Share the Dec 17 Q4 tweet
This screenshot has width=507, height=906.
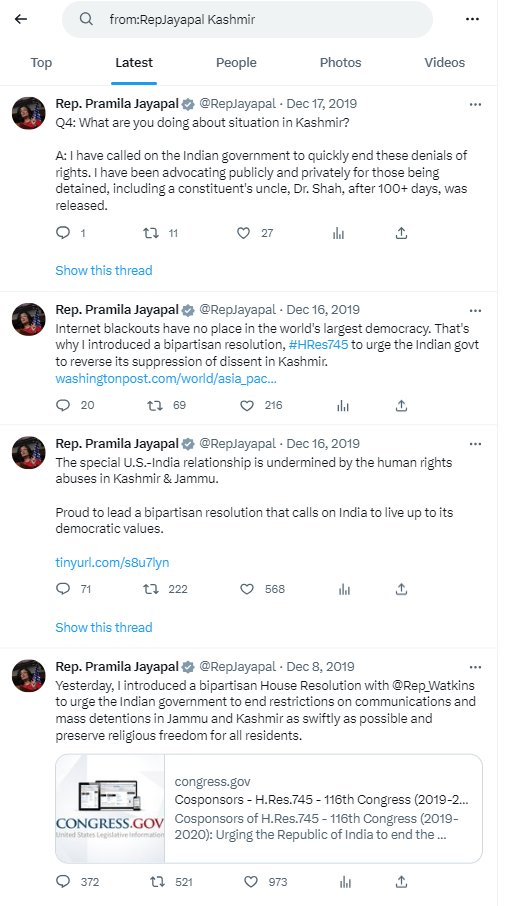pyautogui.click(x=401, y=233)
